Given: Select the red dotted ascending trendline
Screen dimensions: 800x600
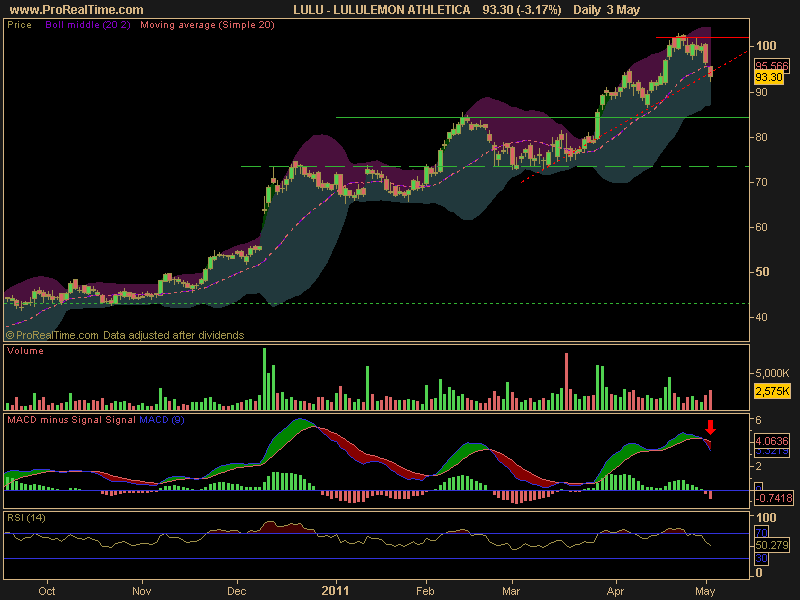Looking at the screenshot, I should click(635, 116).
